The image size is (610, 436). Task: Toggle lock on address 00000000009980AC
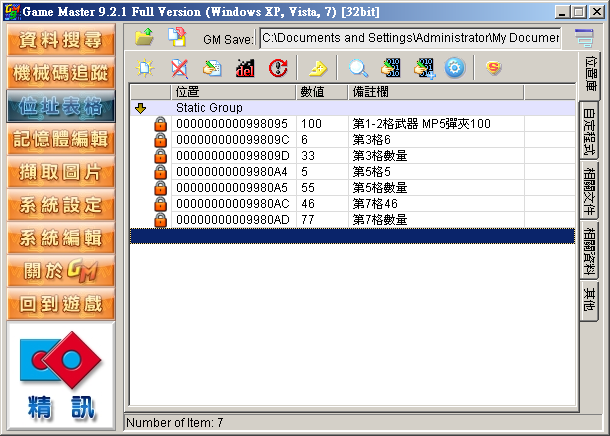160,204
